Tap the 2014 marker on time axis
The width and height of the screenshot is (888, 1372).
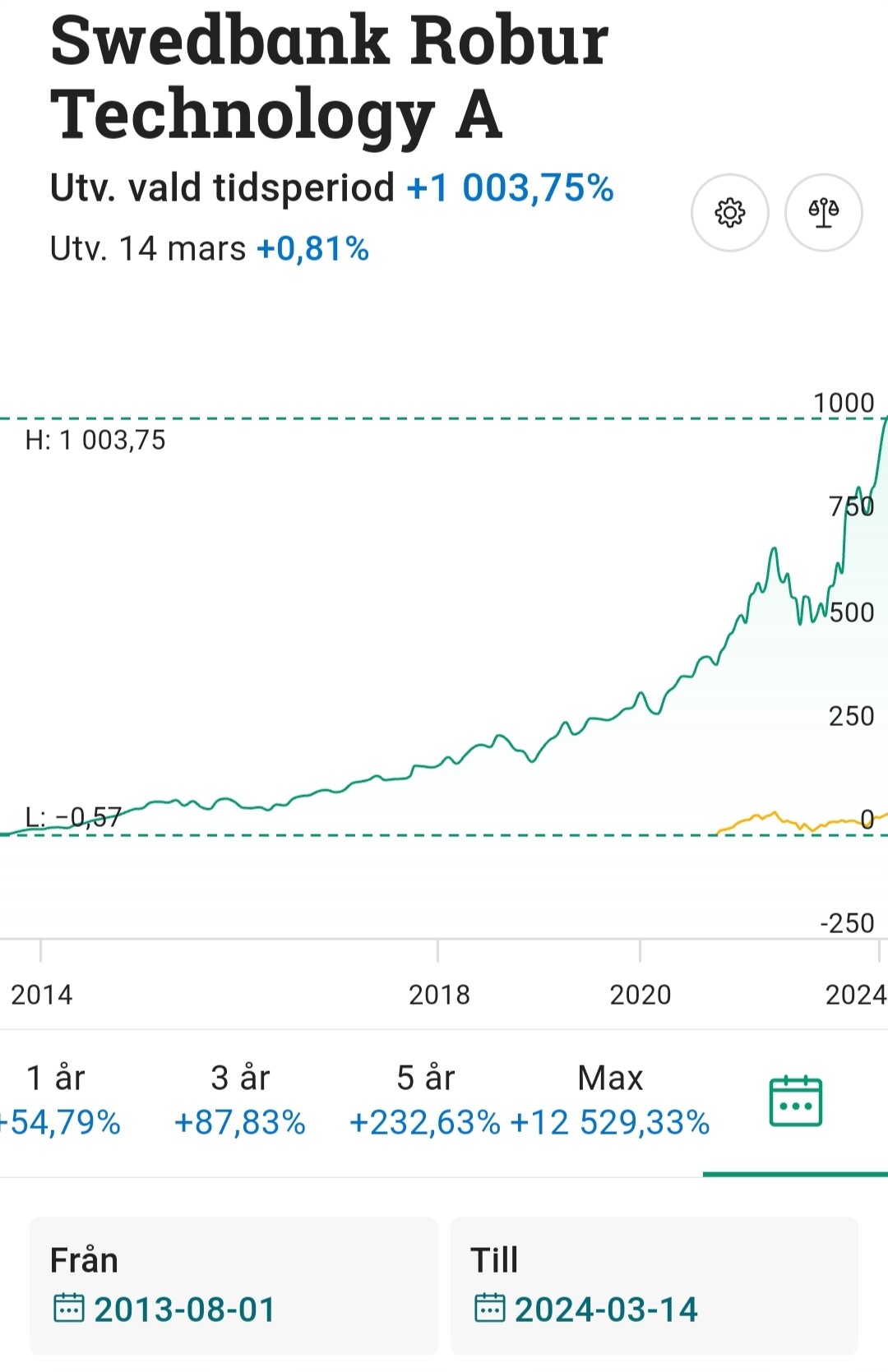(41, 995)
